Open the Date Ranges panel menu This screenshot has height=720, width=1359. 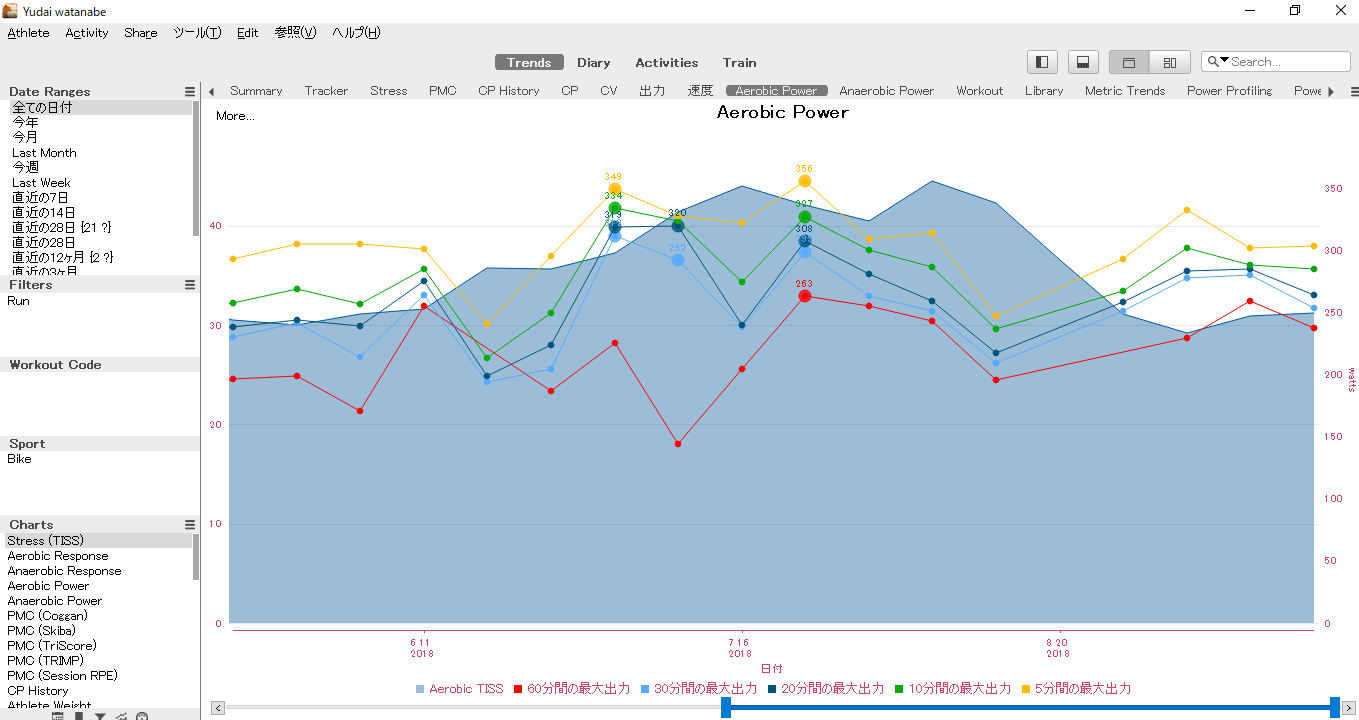pyautogui.click(x=190, y=91)
